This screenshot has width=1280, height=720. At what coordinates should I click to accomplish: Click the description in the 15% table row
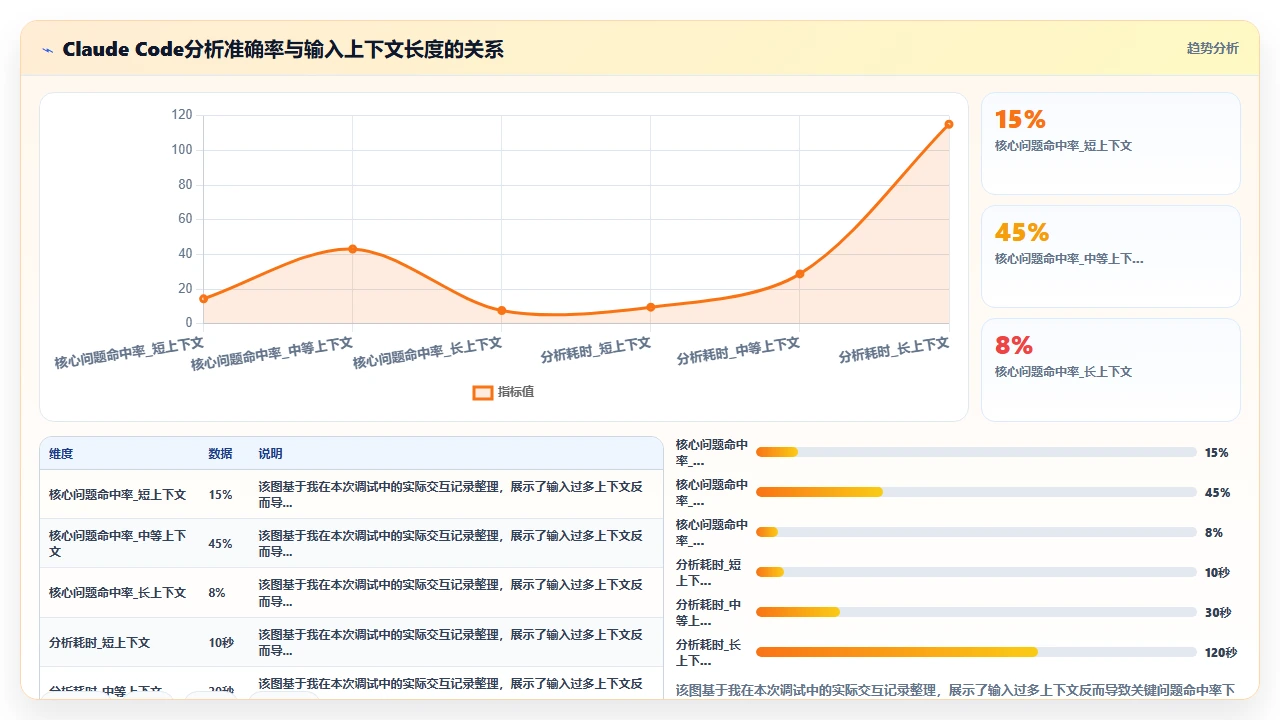[x=451, y=494]
